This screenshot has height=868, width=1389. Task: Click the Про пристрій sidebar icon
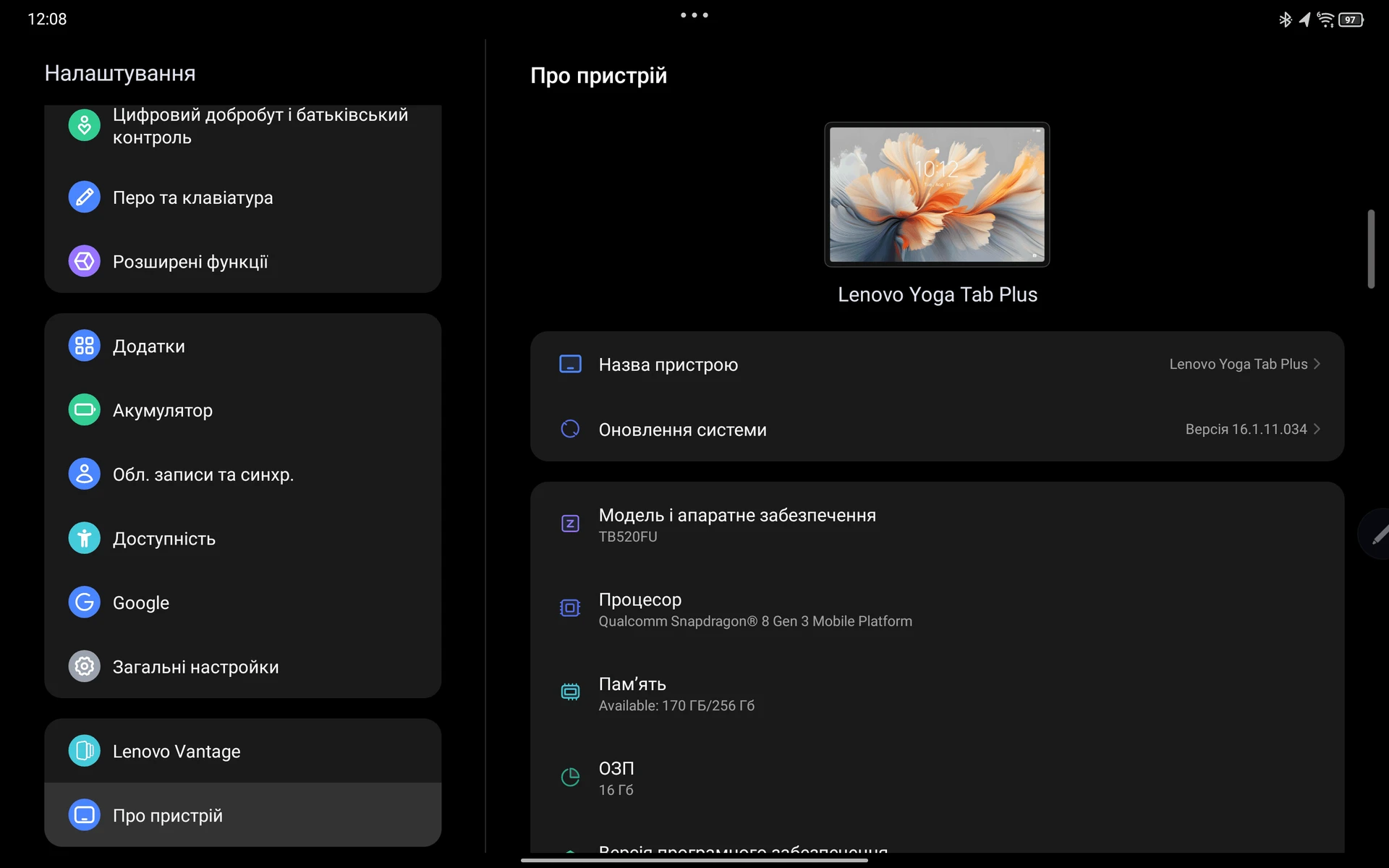(x=85, y=815)
